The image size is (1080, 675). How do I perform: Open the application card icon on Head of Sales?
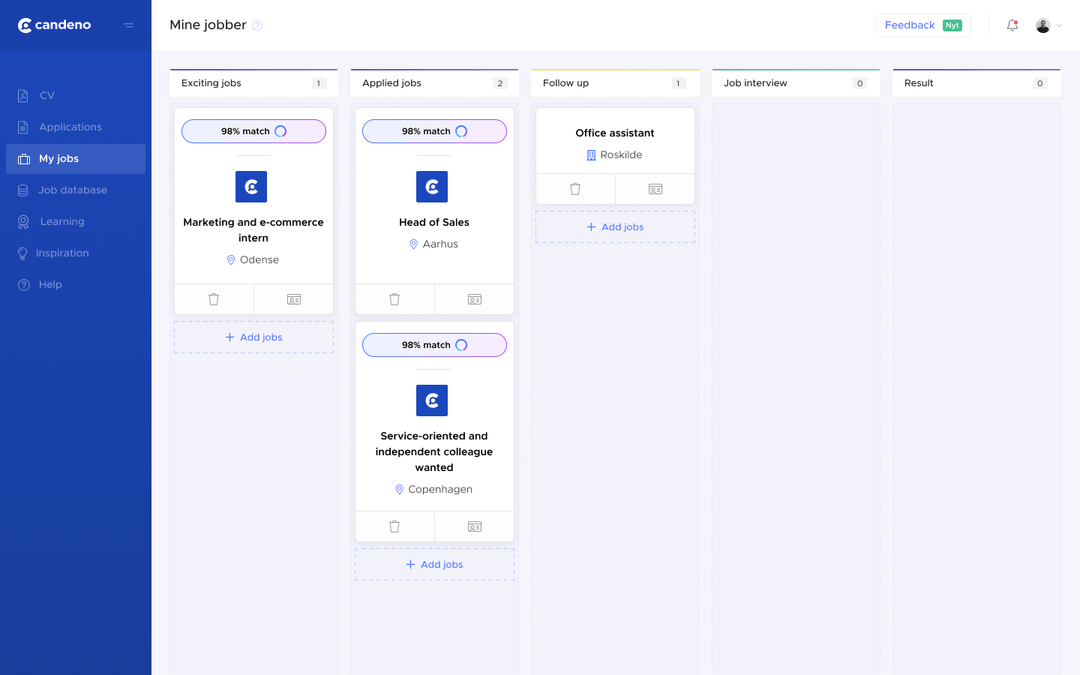point(474,298)
